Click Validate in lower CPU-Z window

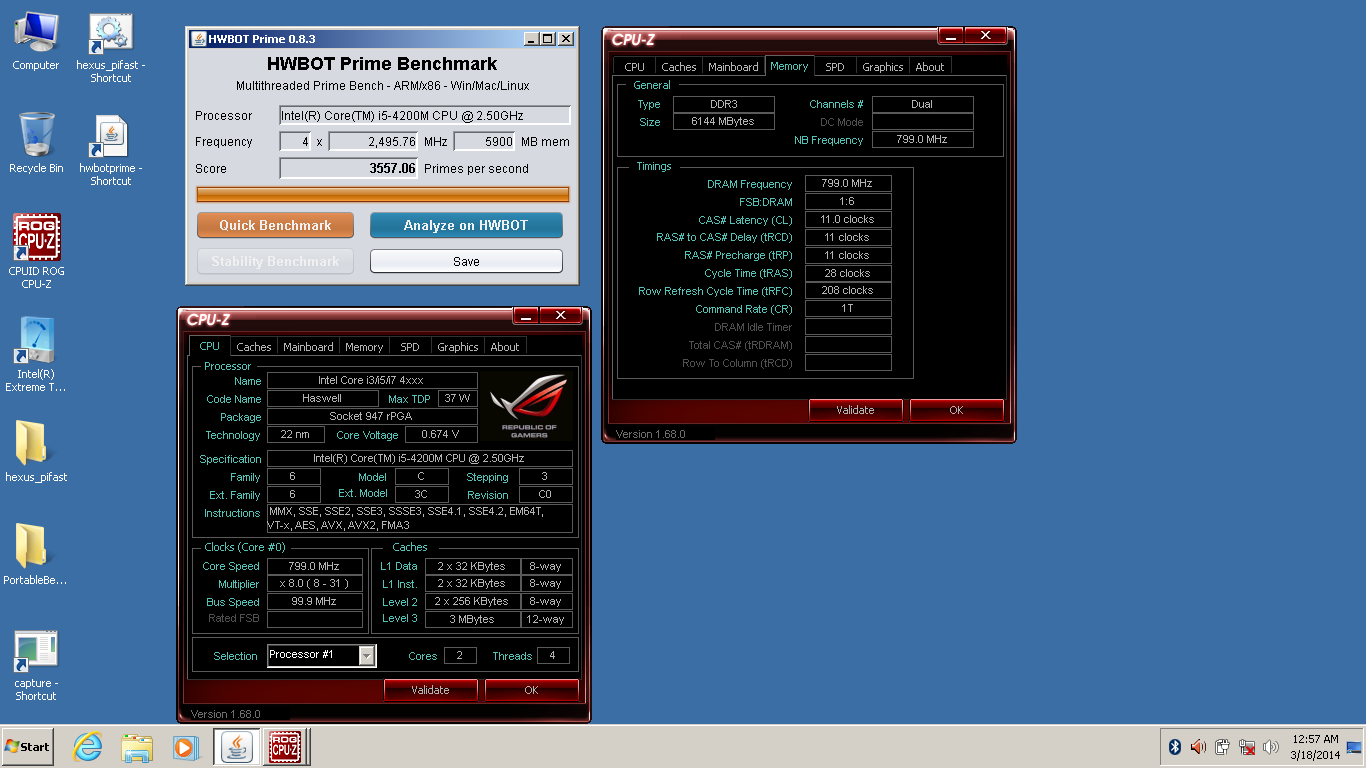click(x=430, y=690)
